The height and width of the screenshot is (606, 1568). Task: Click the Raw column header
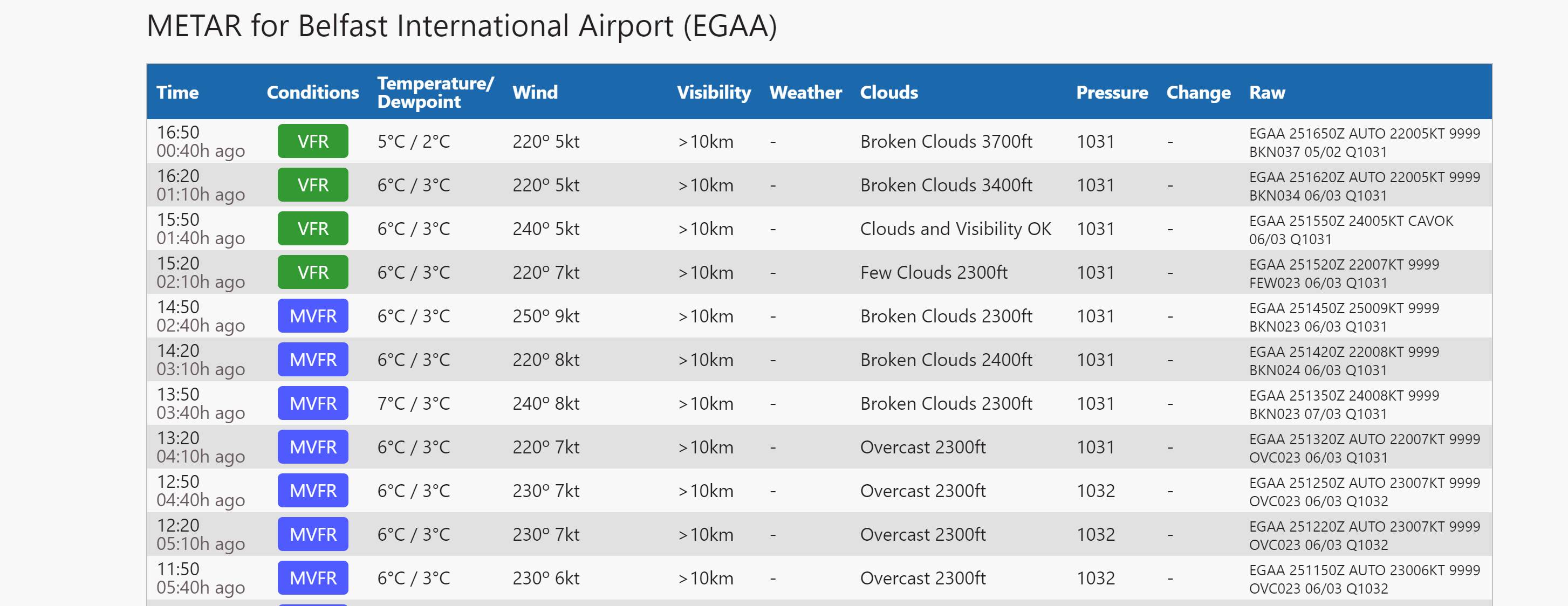(1268, 93)
